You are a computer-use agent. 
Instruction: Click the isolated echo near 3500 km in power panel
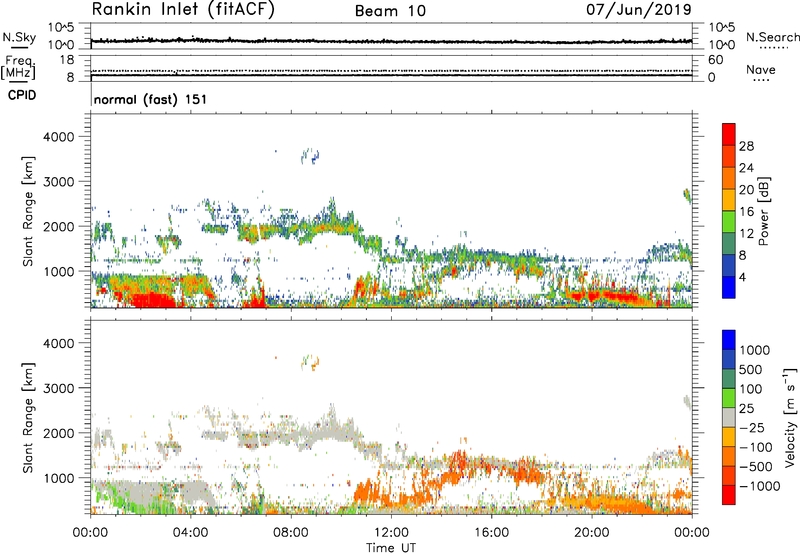(310, 156)
